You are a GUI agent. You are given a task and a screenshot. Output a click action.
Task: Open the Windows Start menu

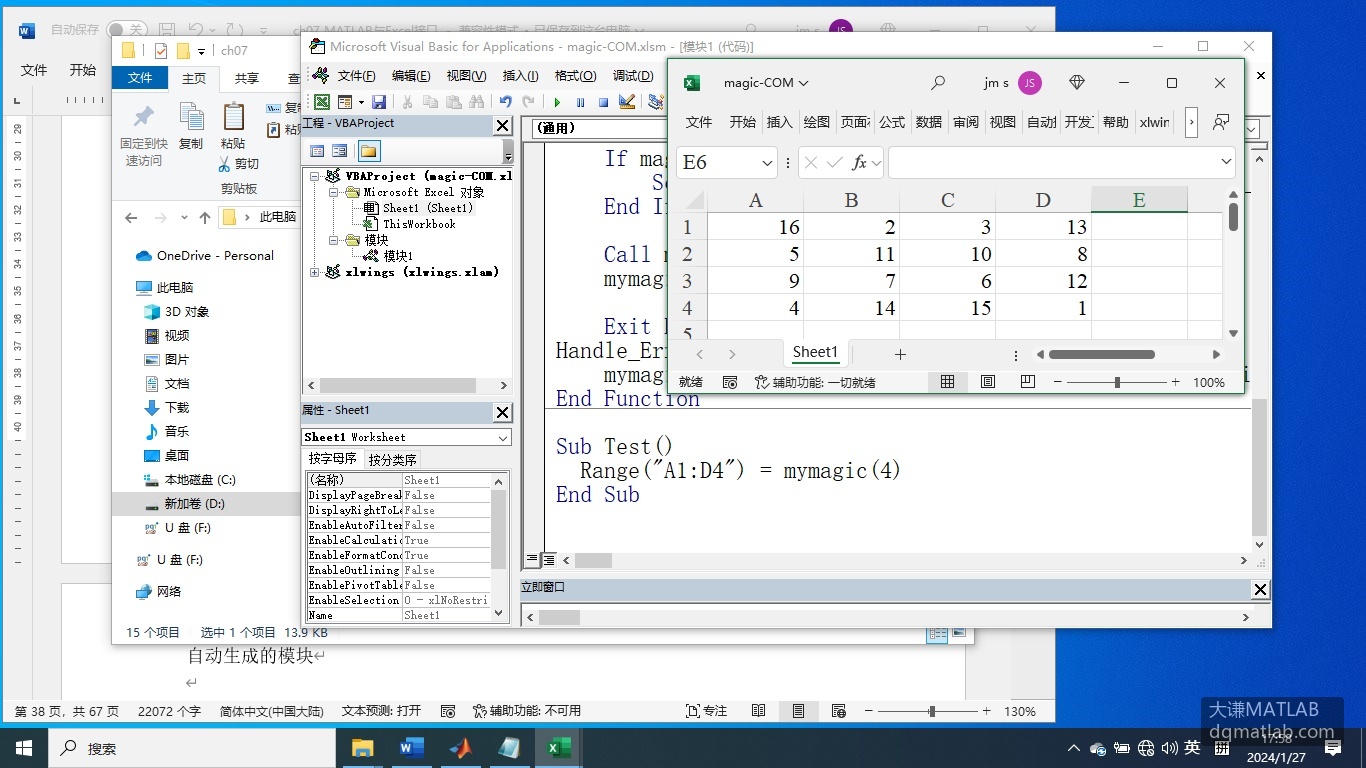click(24, 748)
